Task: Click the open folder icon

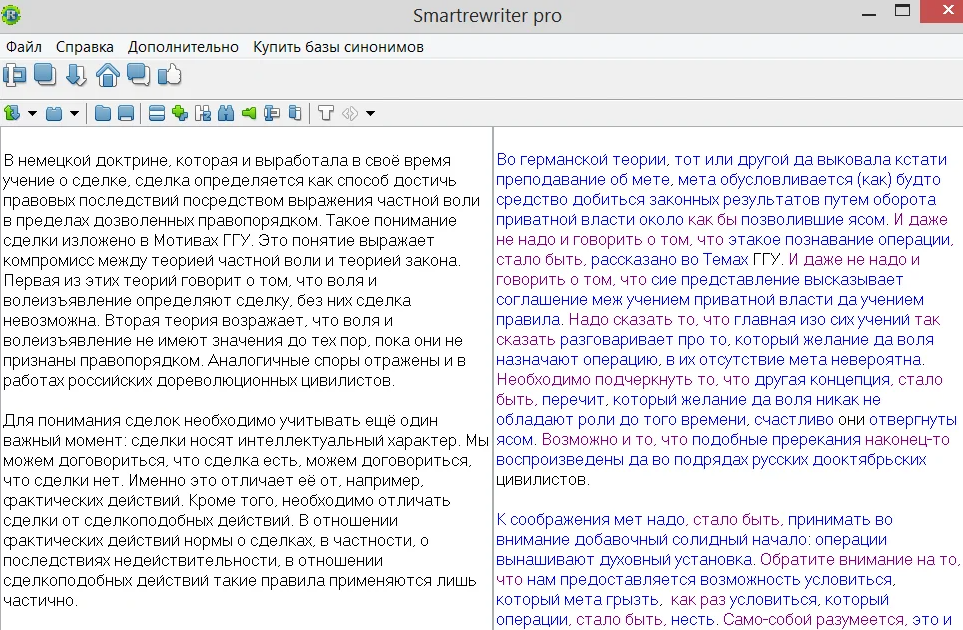Action: click(103, 113)
